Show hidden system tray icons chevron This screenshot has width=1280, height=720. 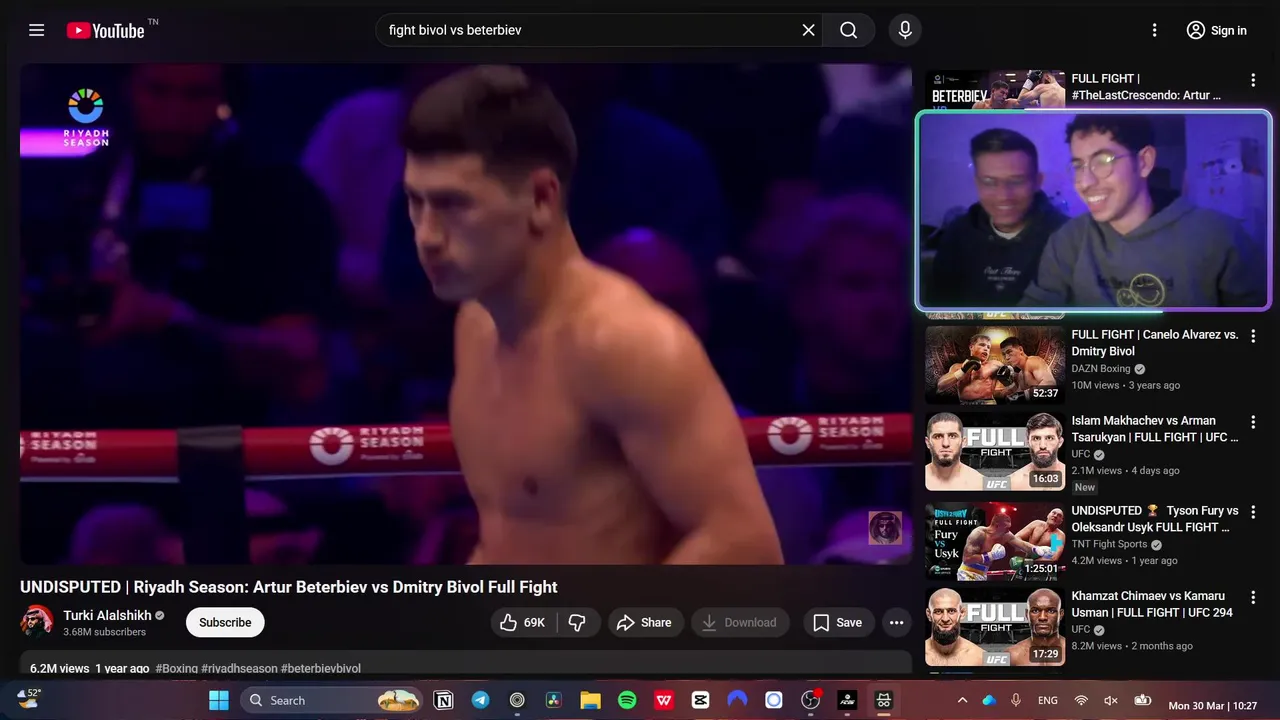962,700
